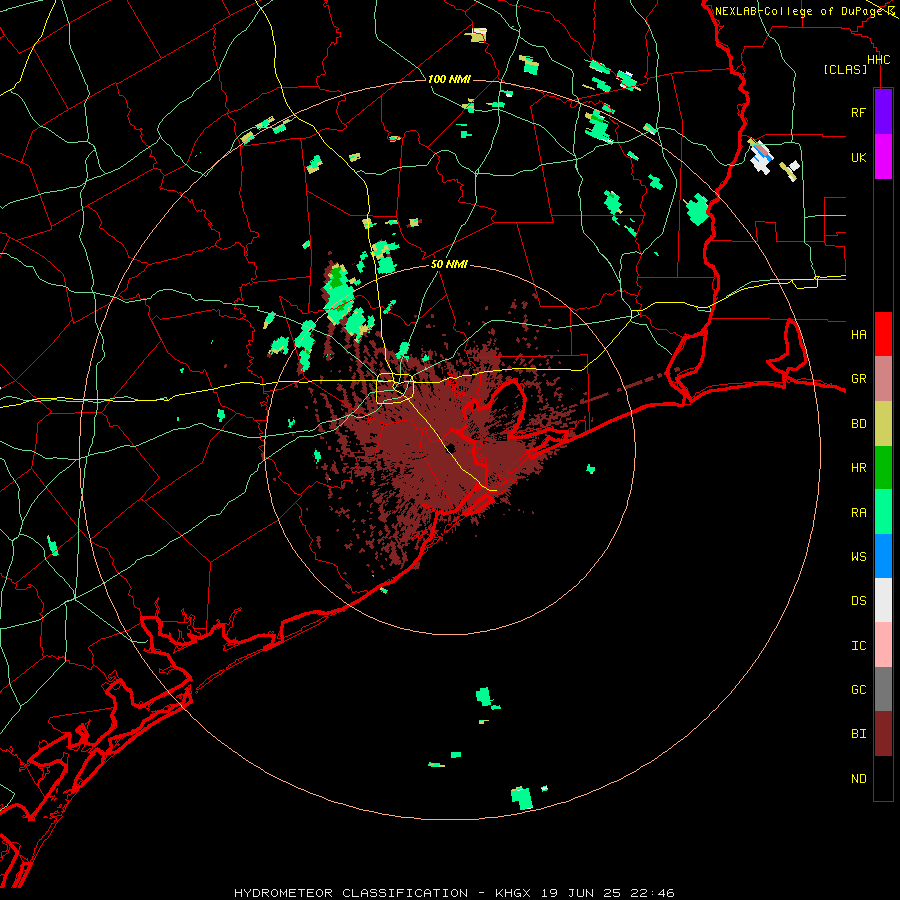Image resolution: width=900 pixels, height=900 pixels.
Task: Click the BI brown legend swatch
Action: (x=883, y=734)
